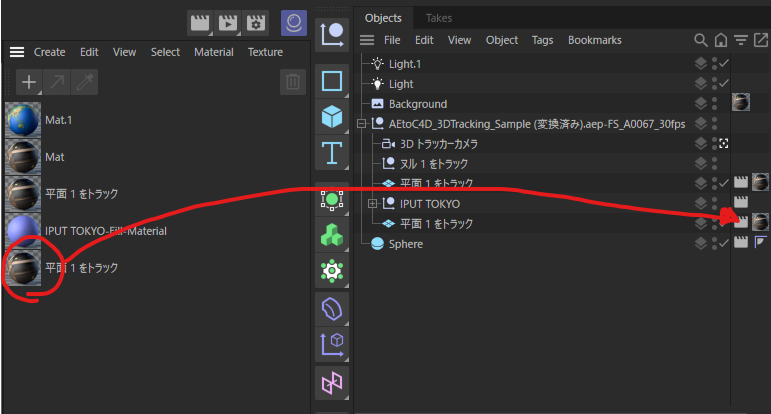771x414 pixels.
Task: Open the Material Manager hamburger menu
Action: click(16, 52)
